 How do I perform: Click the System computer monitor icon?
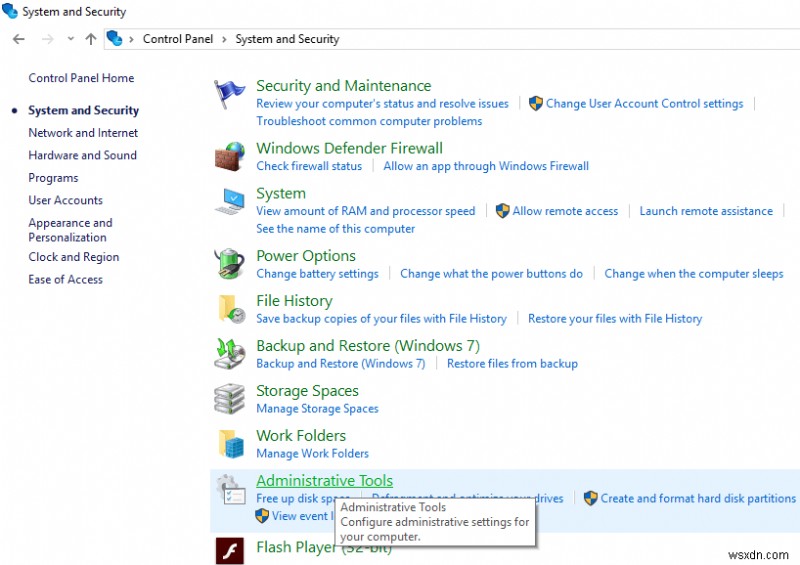click(230, 201)
